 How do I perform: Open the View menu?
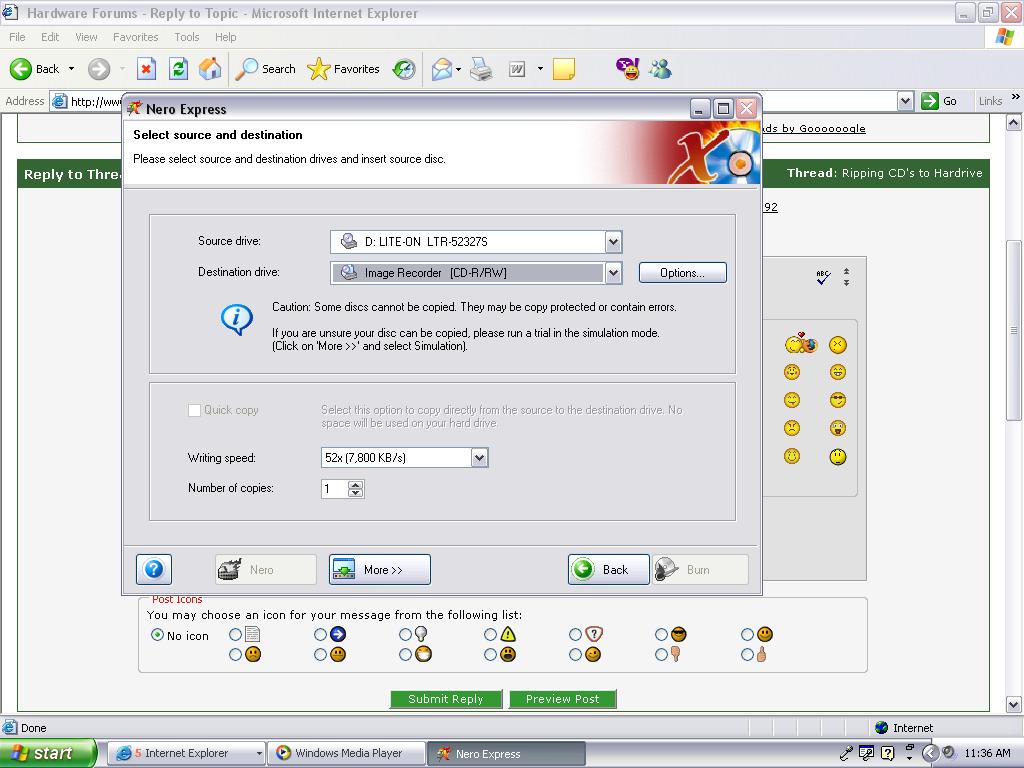[x=86, y=37]
